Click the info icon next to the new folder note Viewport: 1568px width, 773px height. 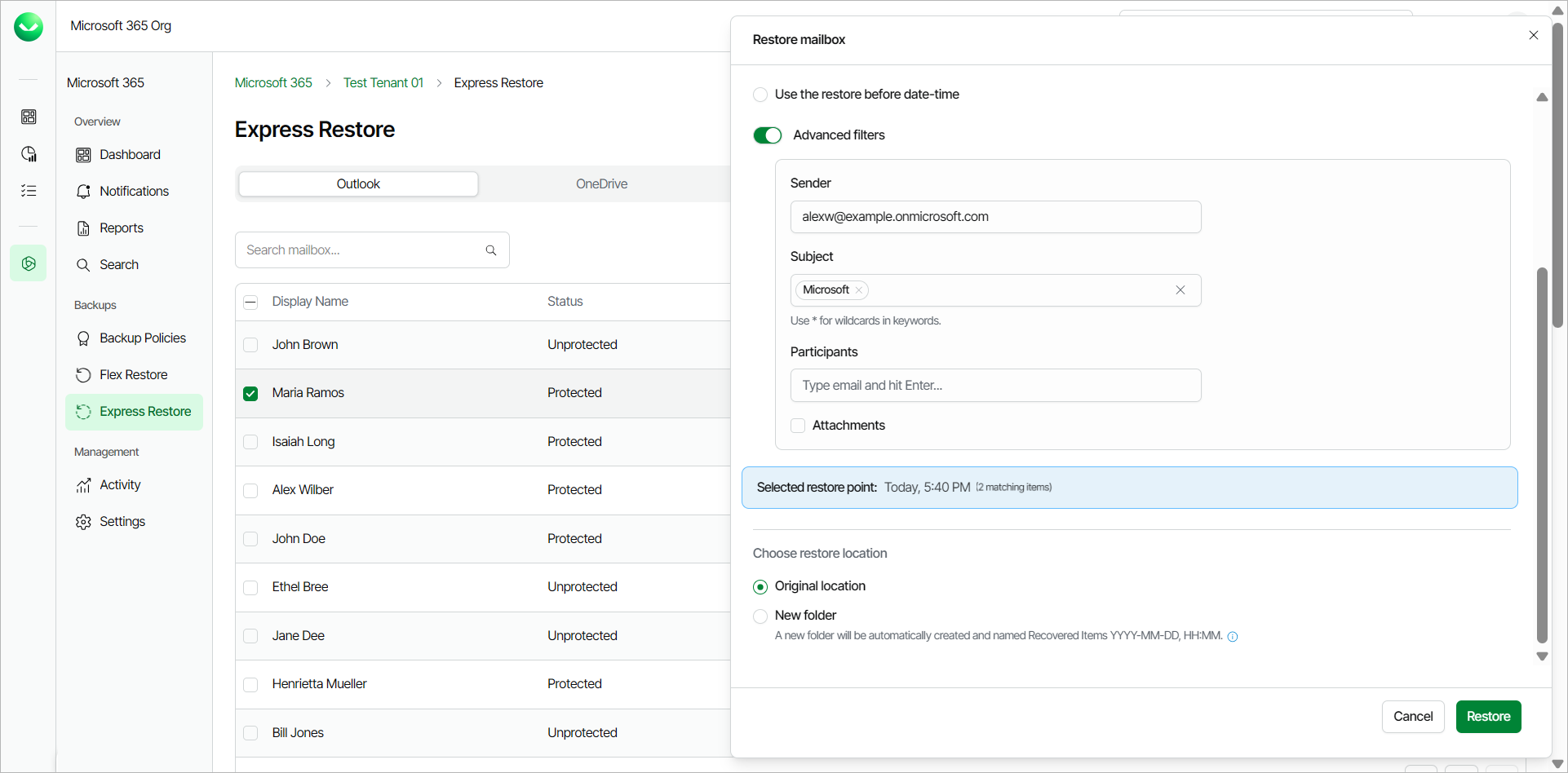[1233, 637]
